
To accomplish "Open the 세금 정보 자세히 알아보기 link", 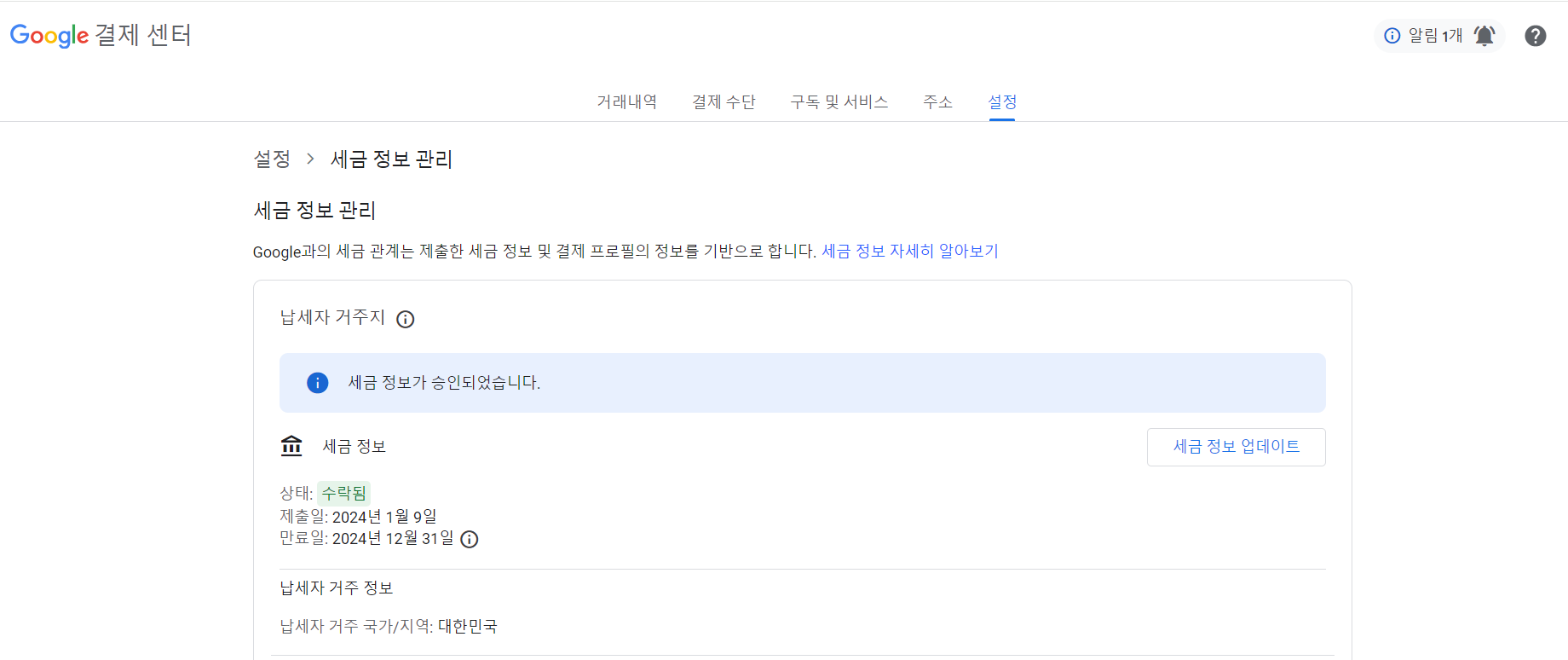I will 910,251.
